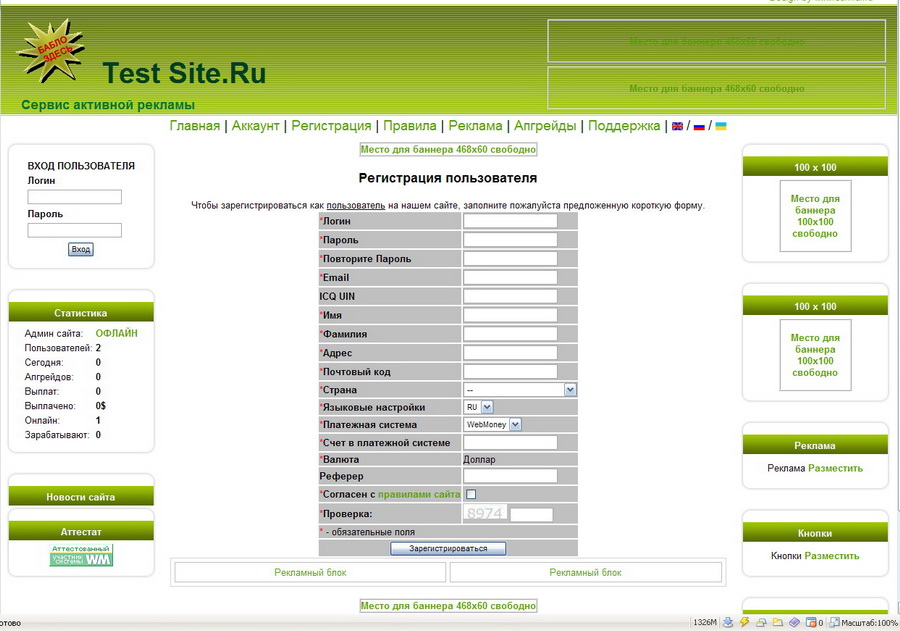Click the starburst site logo

(x=51, y=50)
